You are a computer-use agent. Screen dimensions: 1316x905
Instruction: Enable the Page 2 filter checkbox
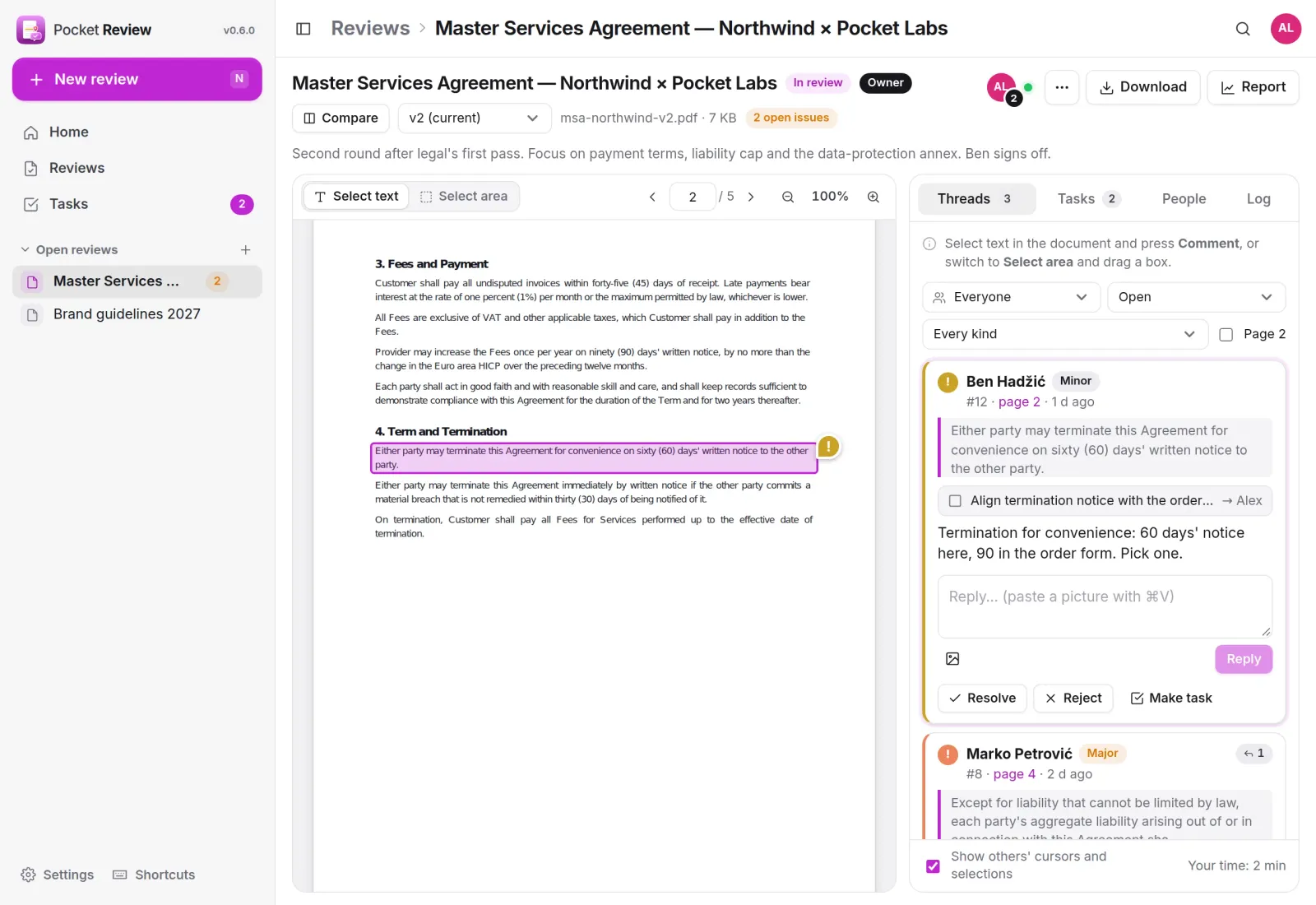point(1226,334)
